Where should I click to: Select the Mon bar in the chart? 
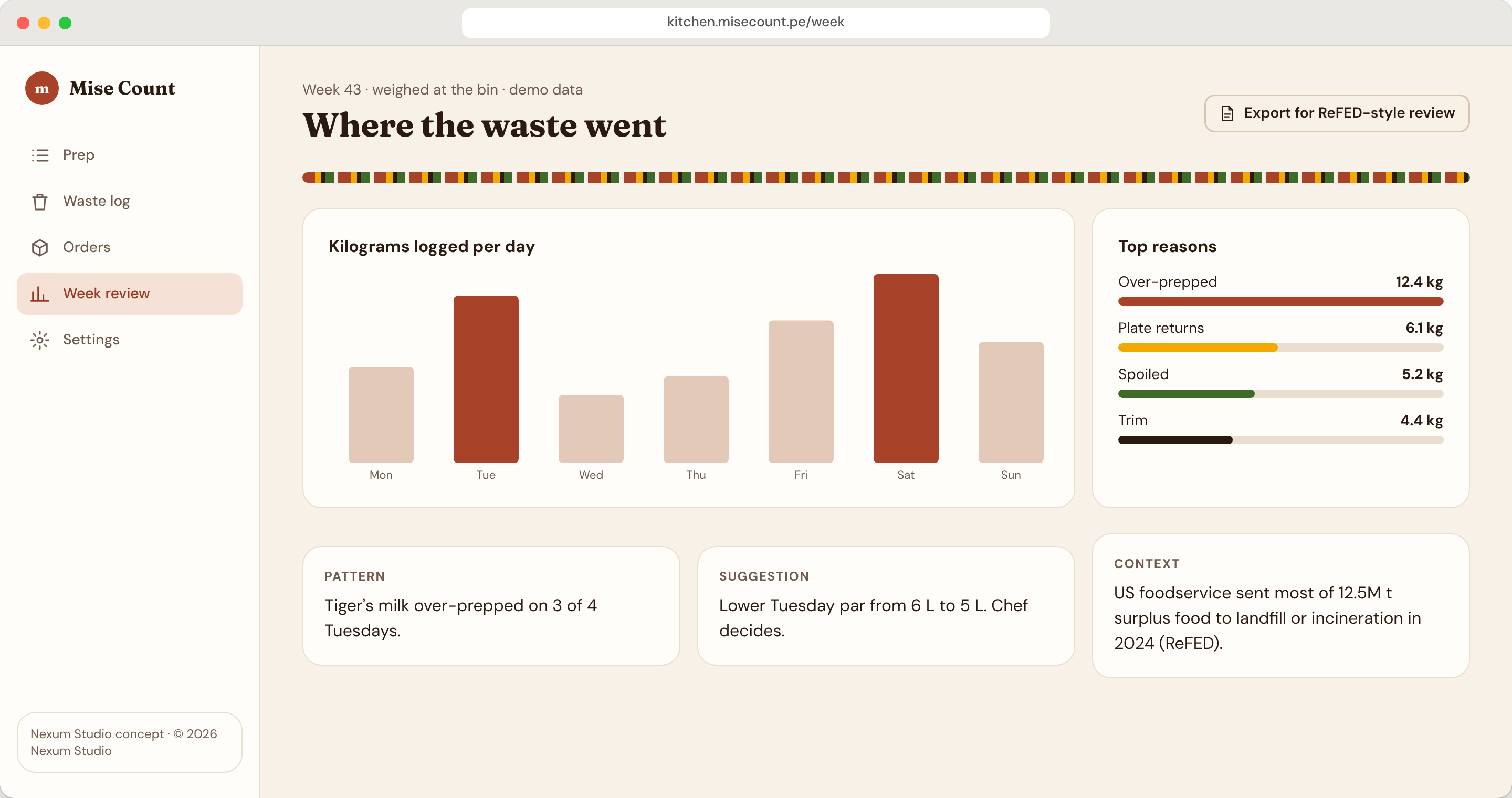pos(381,415)
